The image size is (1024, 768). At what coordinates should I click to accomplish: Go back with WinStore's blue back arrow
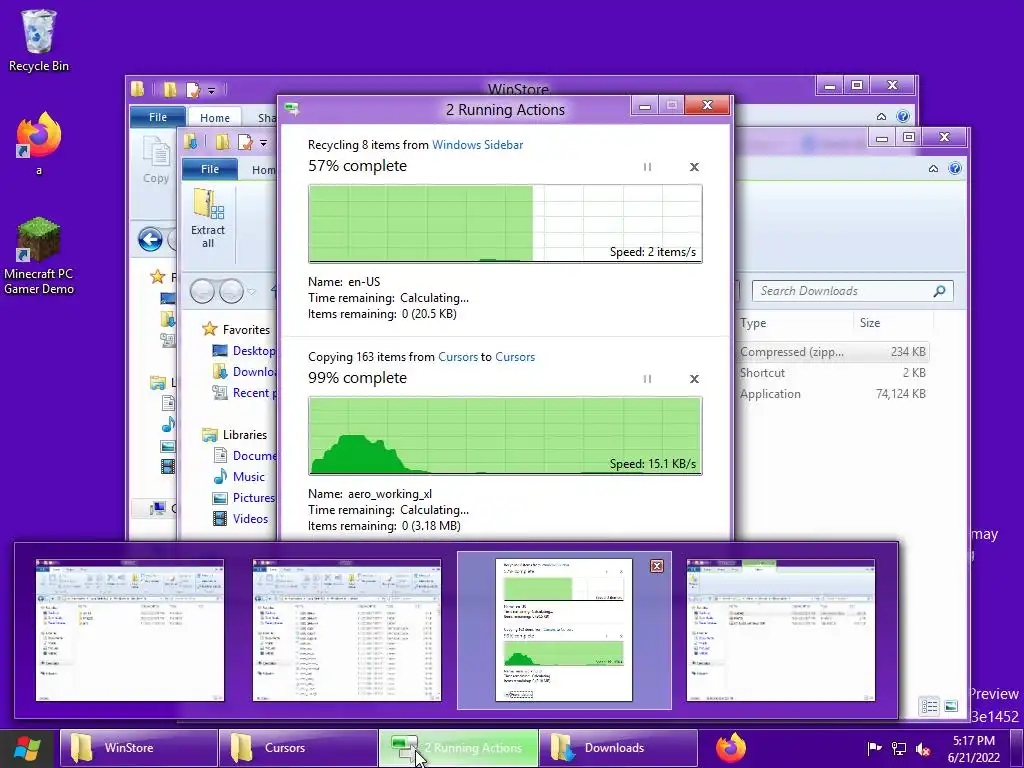click(150, 240)
